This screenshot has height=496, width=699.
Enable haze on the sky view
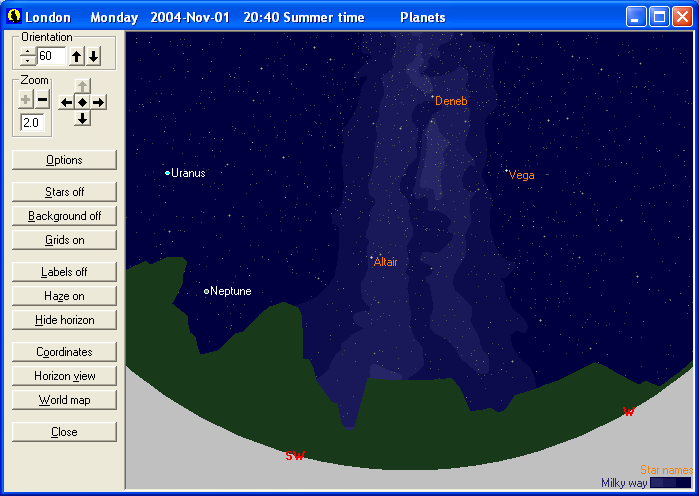pos(64,296)
